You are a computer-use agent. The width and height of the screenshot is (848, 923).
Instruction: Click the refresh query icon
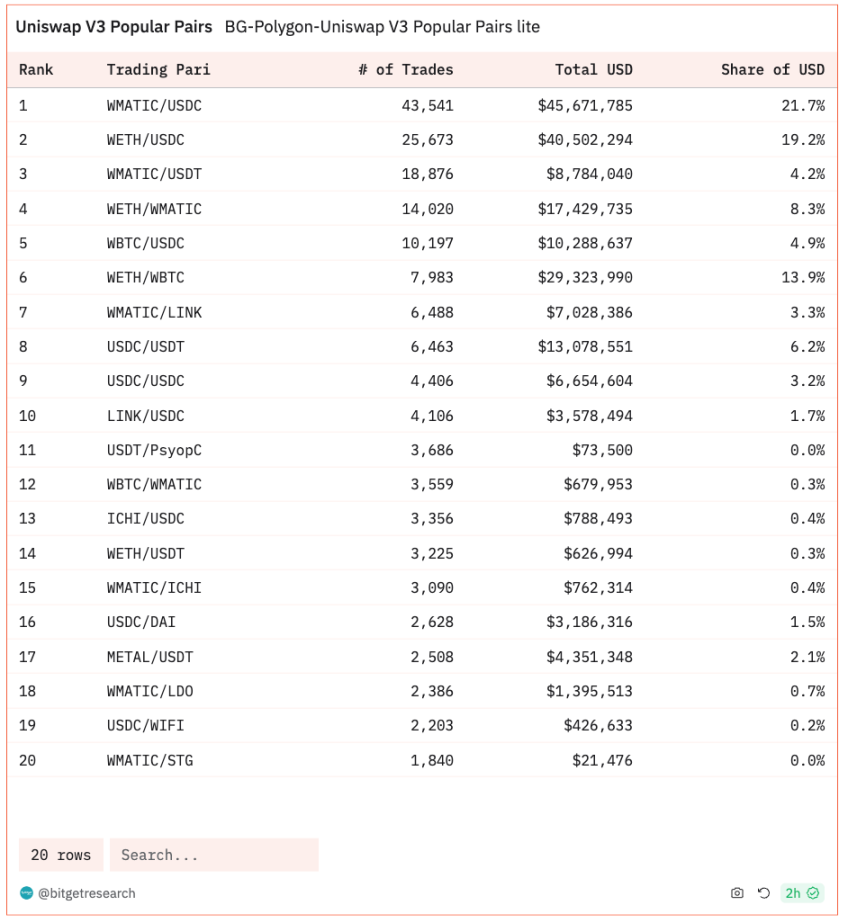click(x=763, y=893)
